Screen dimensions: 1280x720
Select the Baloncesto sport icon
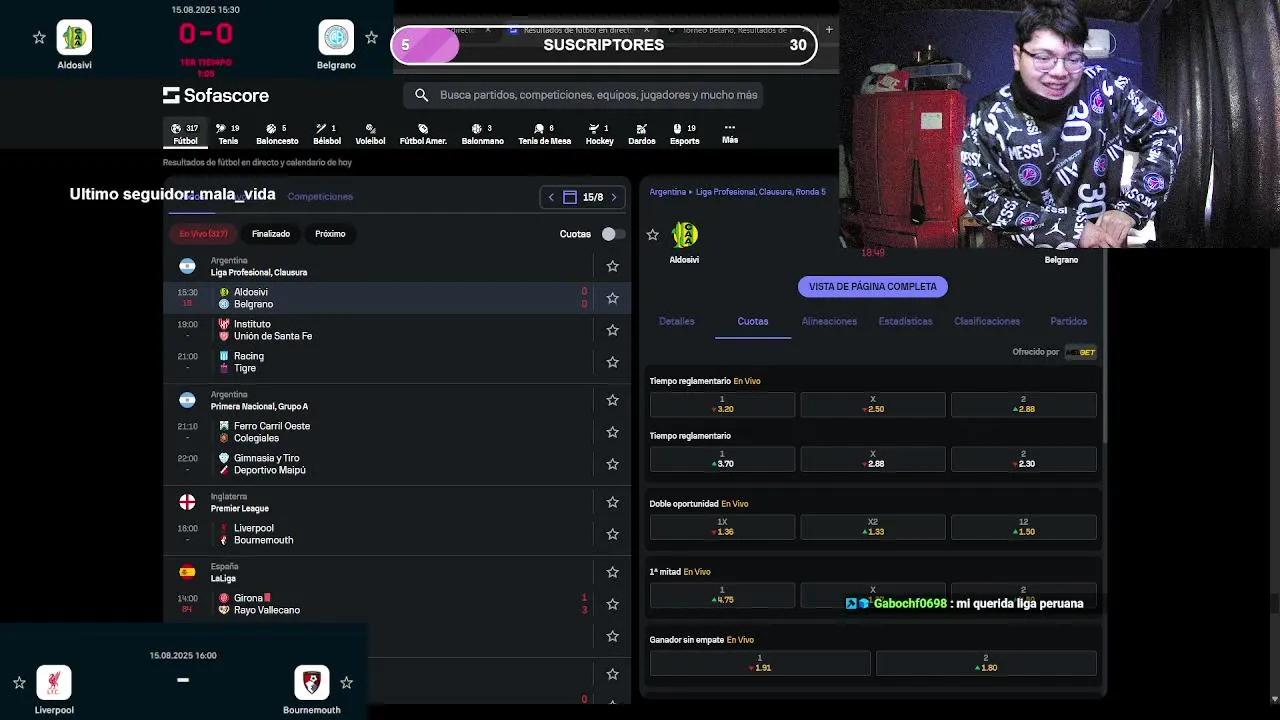(x=277, y=134)
